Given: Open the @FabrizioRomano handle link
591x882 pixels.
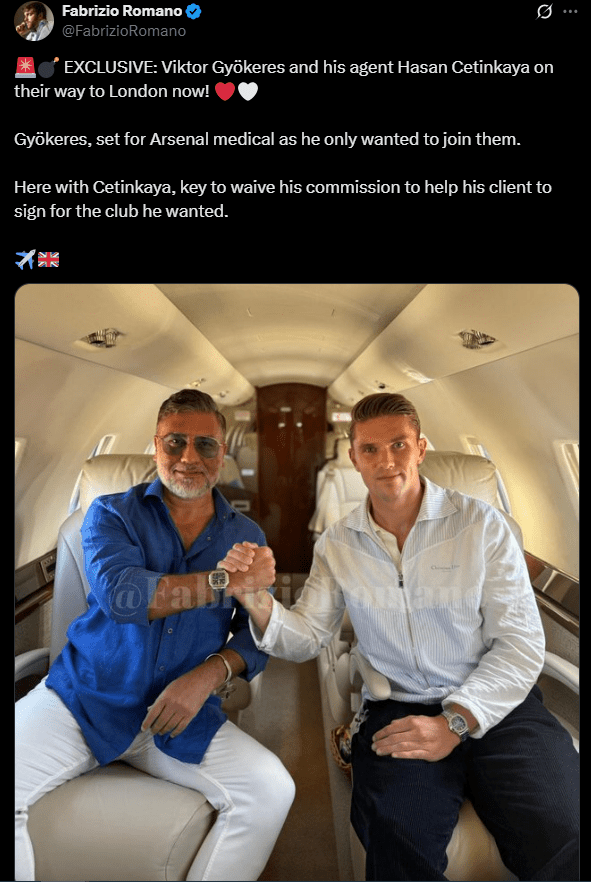Looking at the screenshot, I should point(124,30).
